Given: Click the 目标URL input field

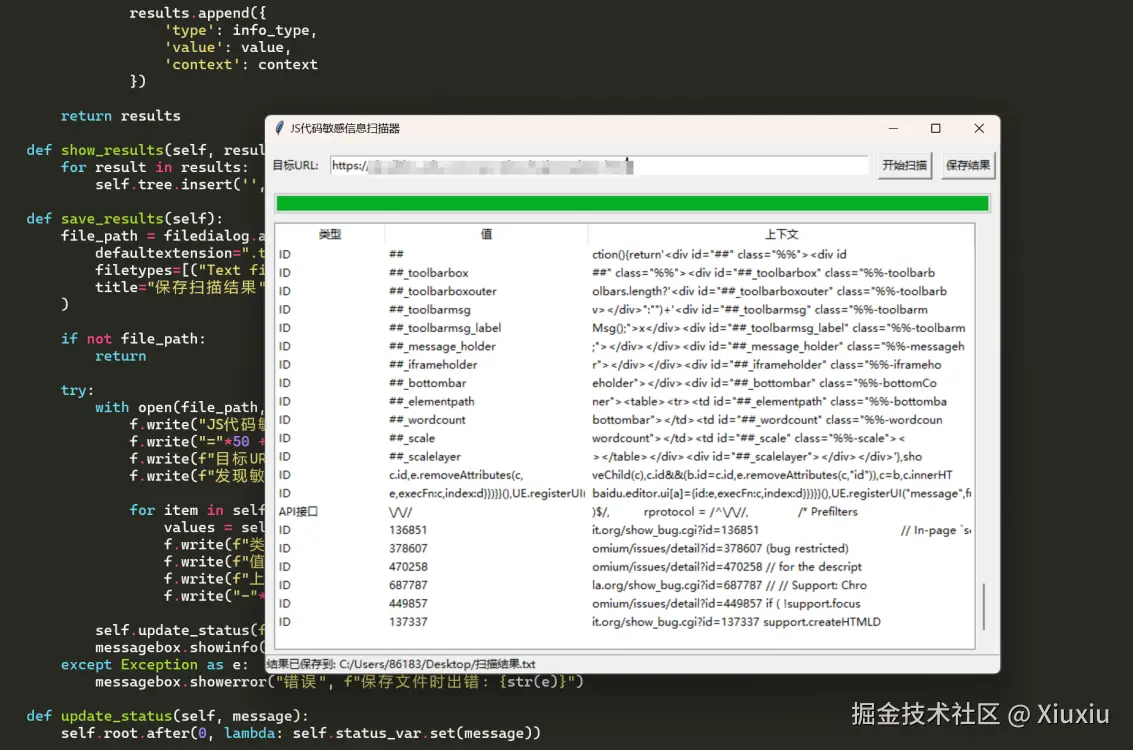Looking at the screenshot, I should pyautogui.click(x=599, y=165).
